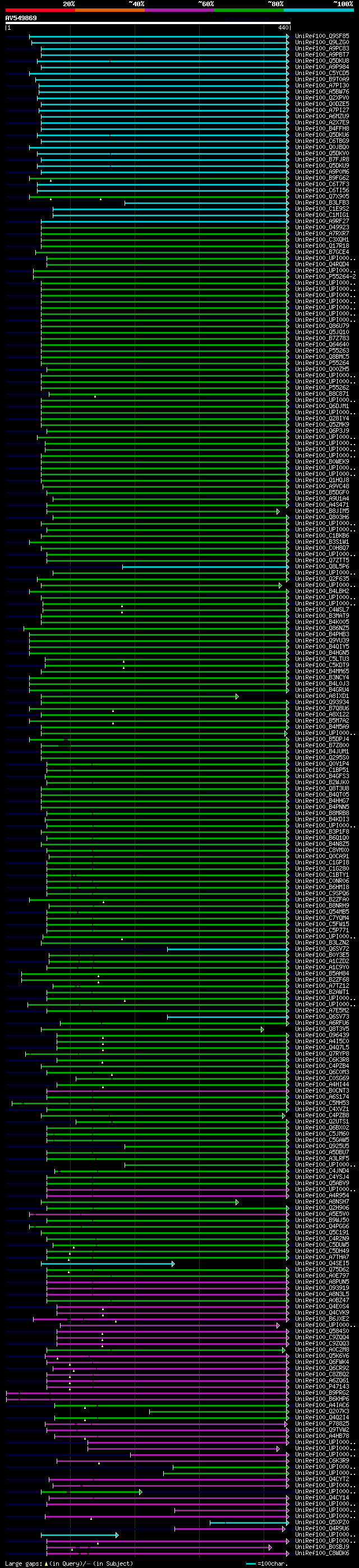Select the UniRef100_O49923 label
Viewport: 359px width, 1568px height.
[x=323, y=227]
